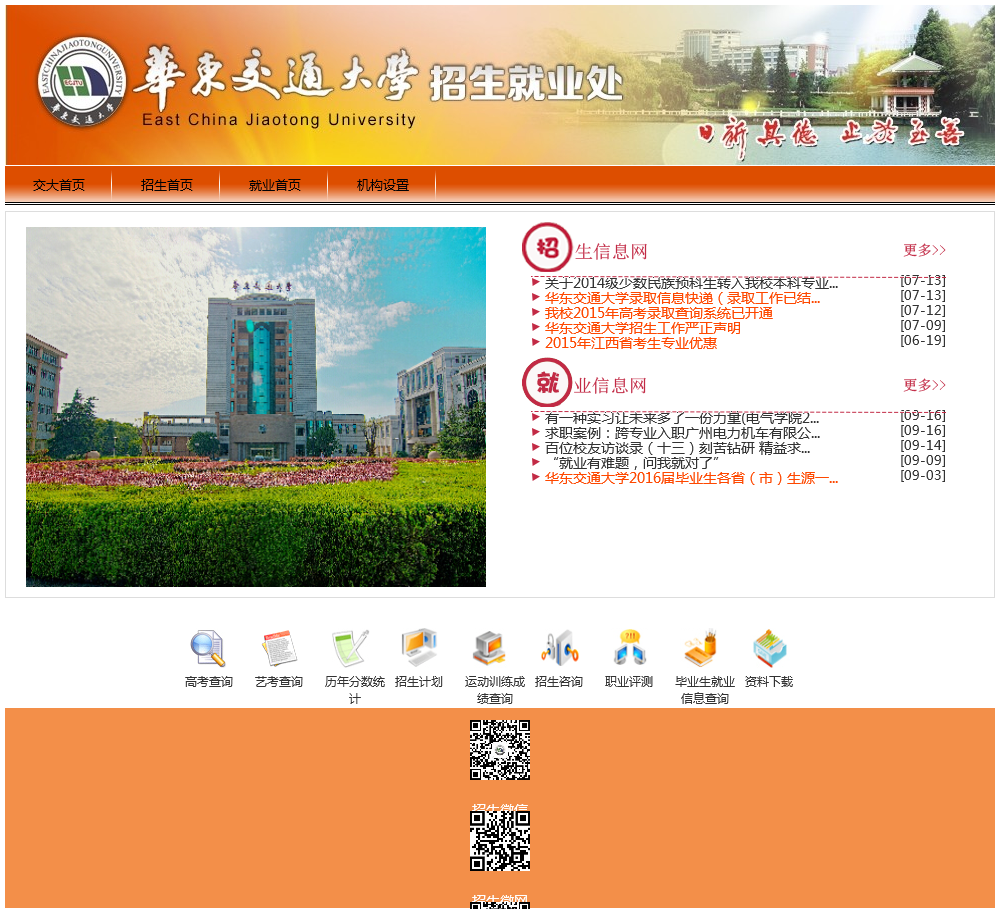Click the 招生咨询 text label

559,681
